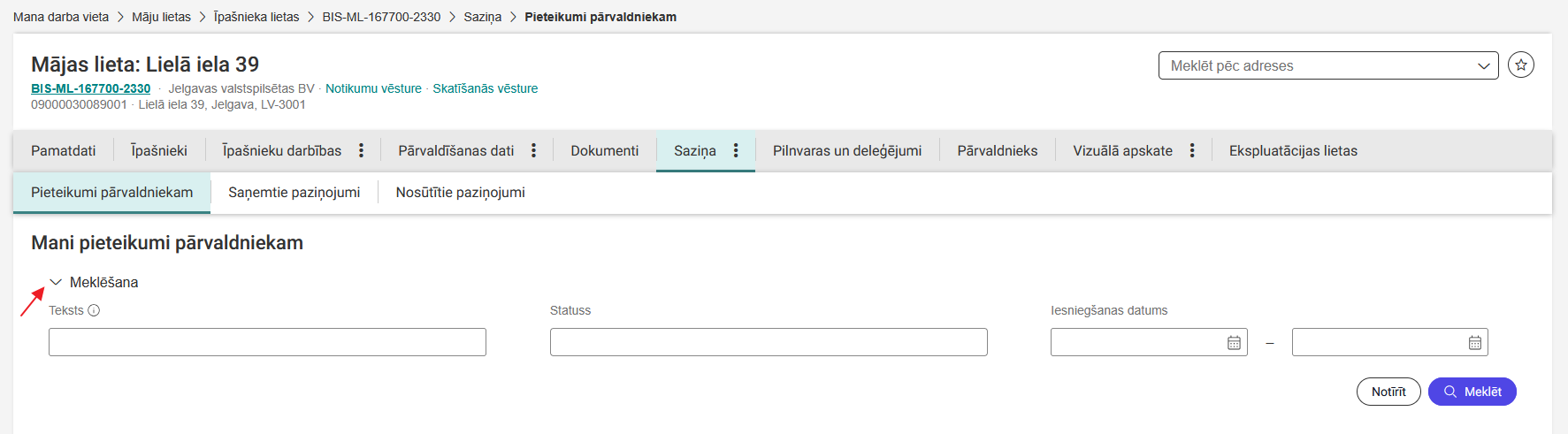Go to Saziņa breadcrumb
Viewport: 1568px width, 434px height.
point(483,17)
